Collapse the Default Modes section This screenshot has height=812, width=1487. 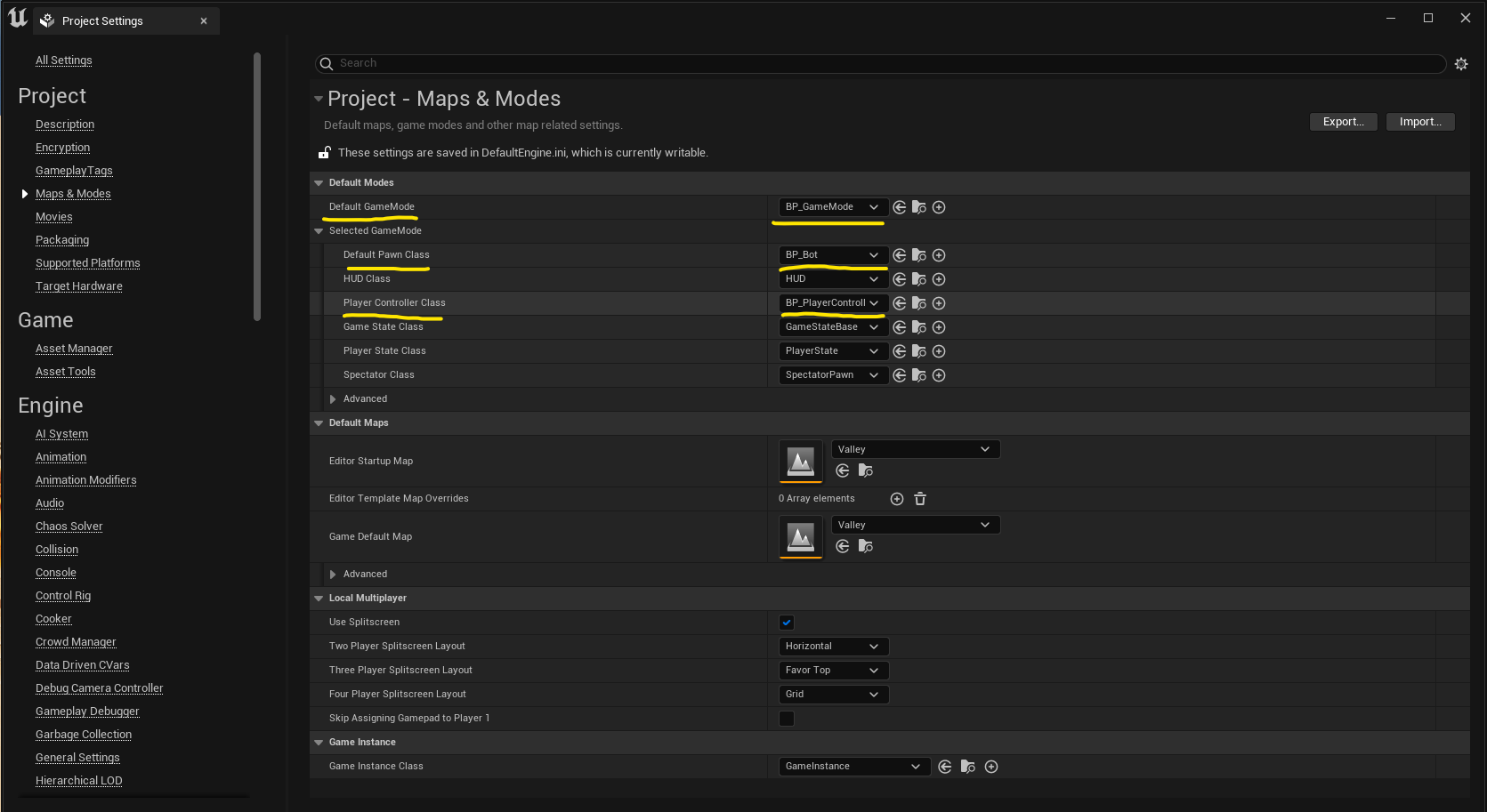(319, 183)
